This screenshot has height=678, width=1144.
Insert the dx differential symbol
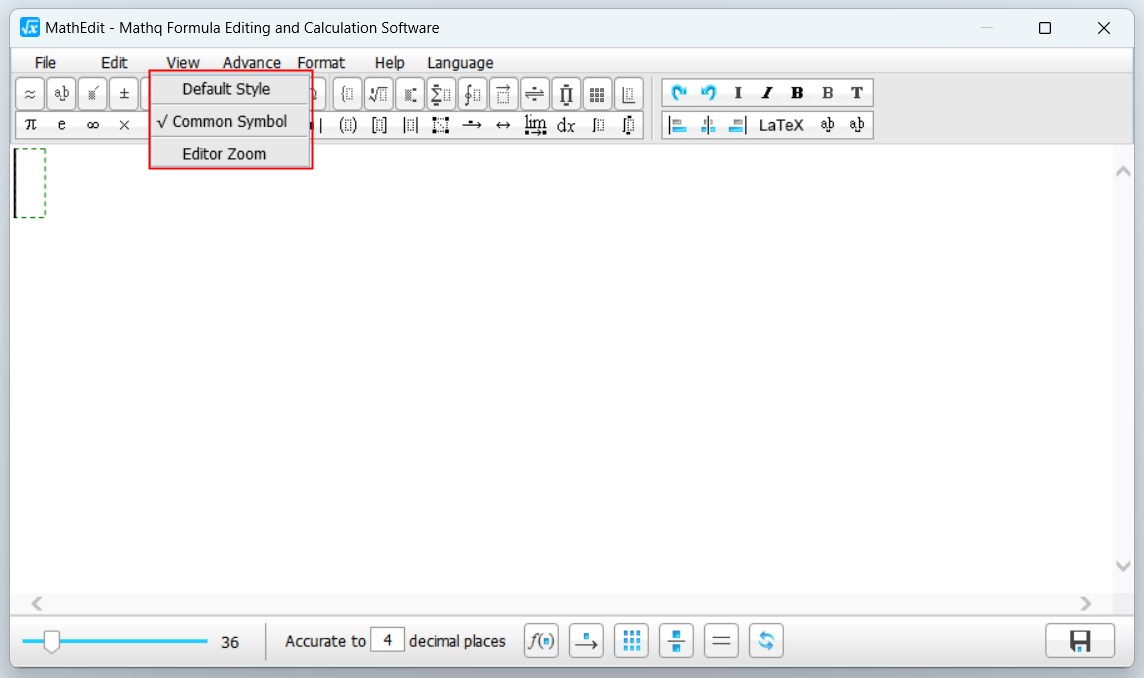tap(566, 125)
